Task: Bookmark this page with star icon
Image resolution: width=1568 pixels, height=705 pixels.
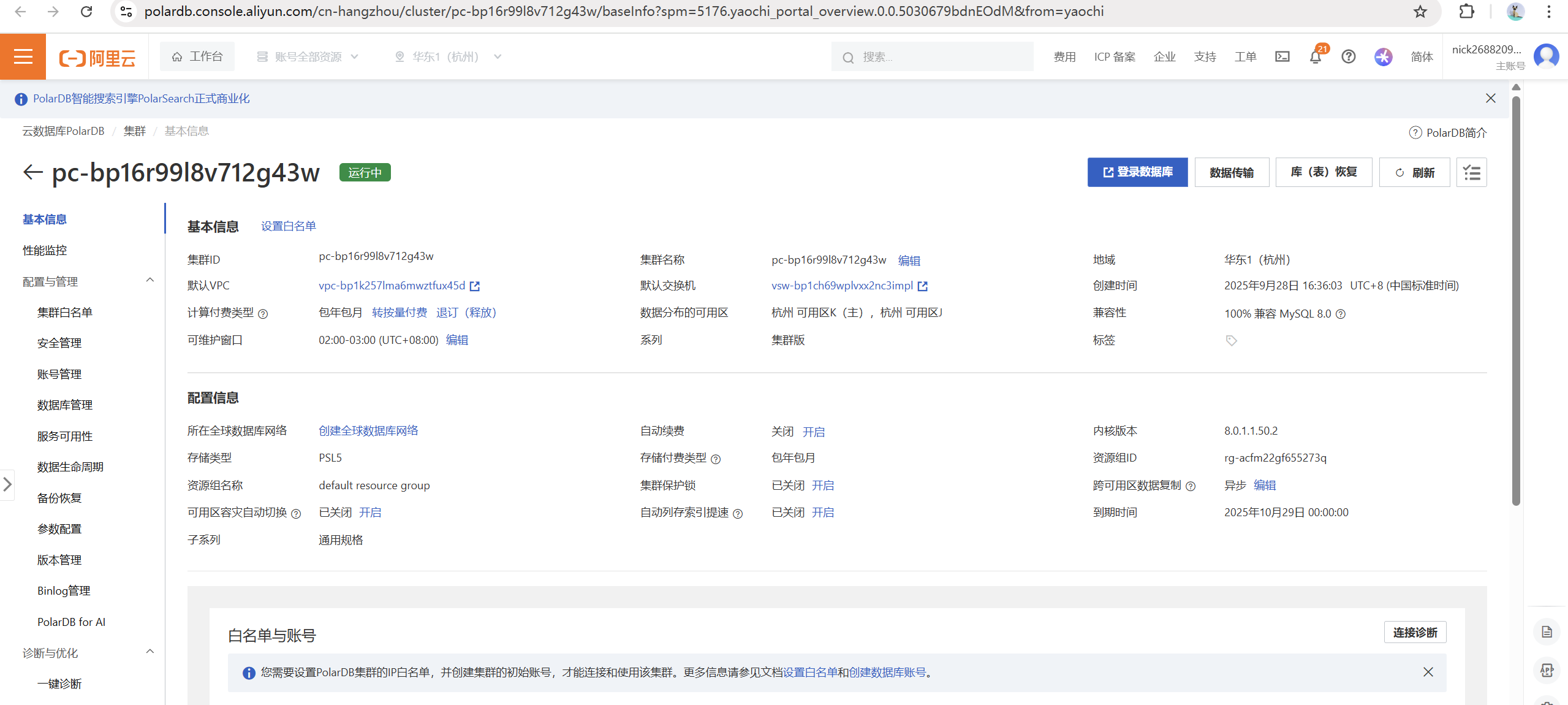Action: 1420,11
